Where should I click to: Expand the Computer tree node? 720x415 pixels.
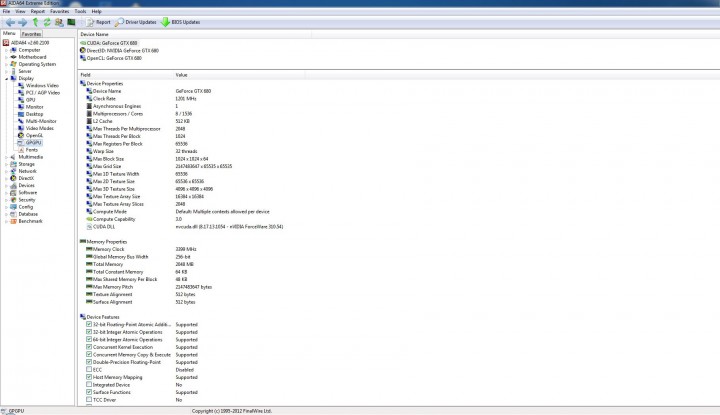pyautogui.click(x=6, y=50)
